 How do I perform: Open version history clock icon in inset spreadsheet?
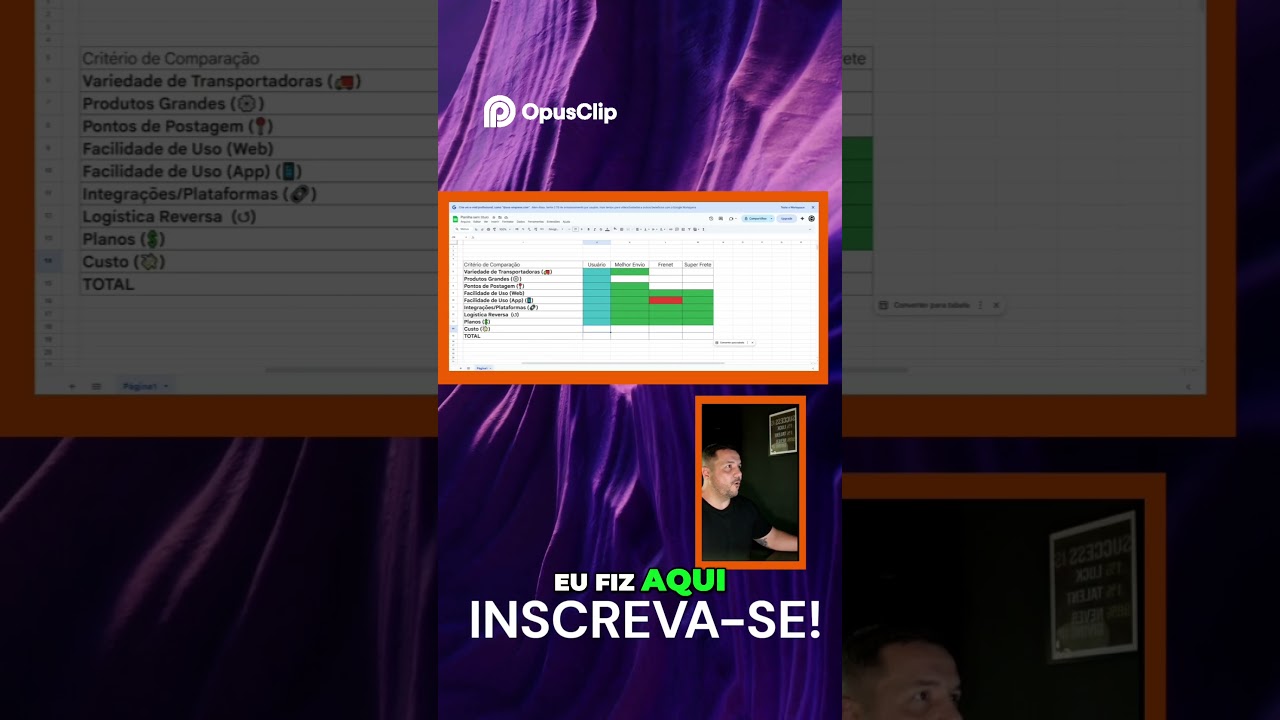[711, 218]
